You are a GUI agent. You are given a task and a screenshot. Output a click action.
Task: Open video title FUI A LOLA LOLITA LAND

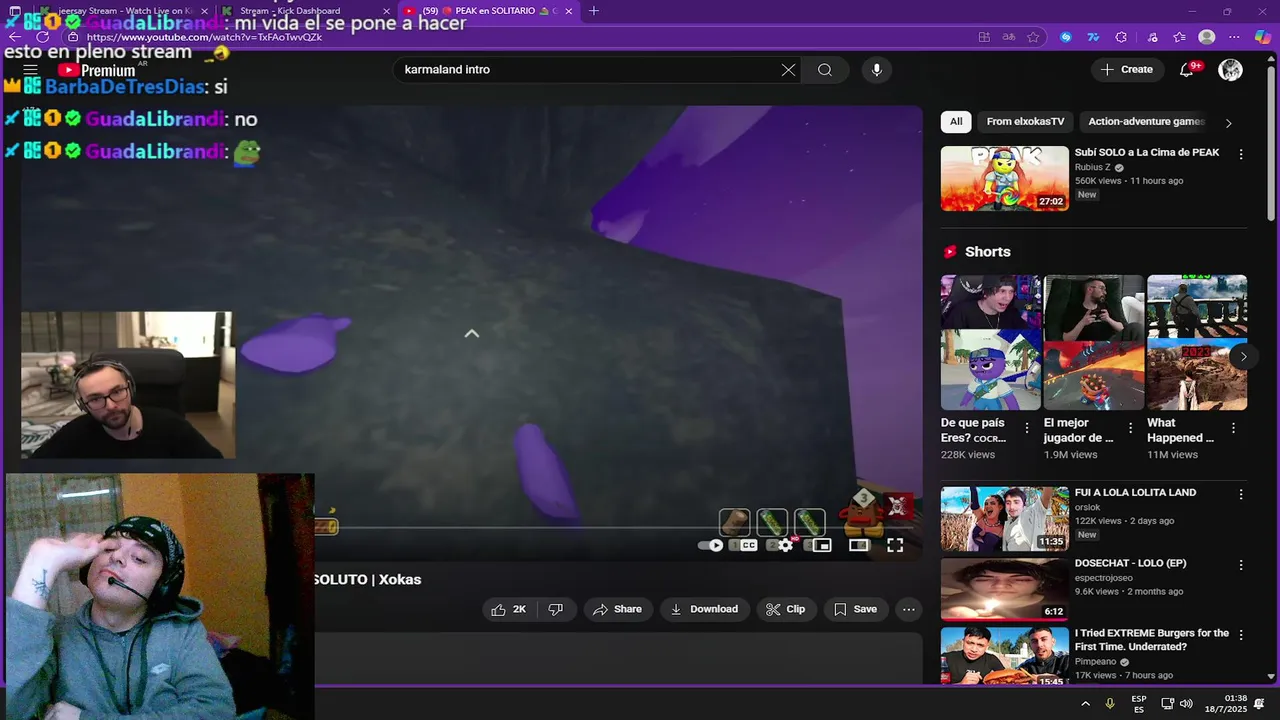pyautogui.click(x=1135, y=492)
